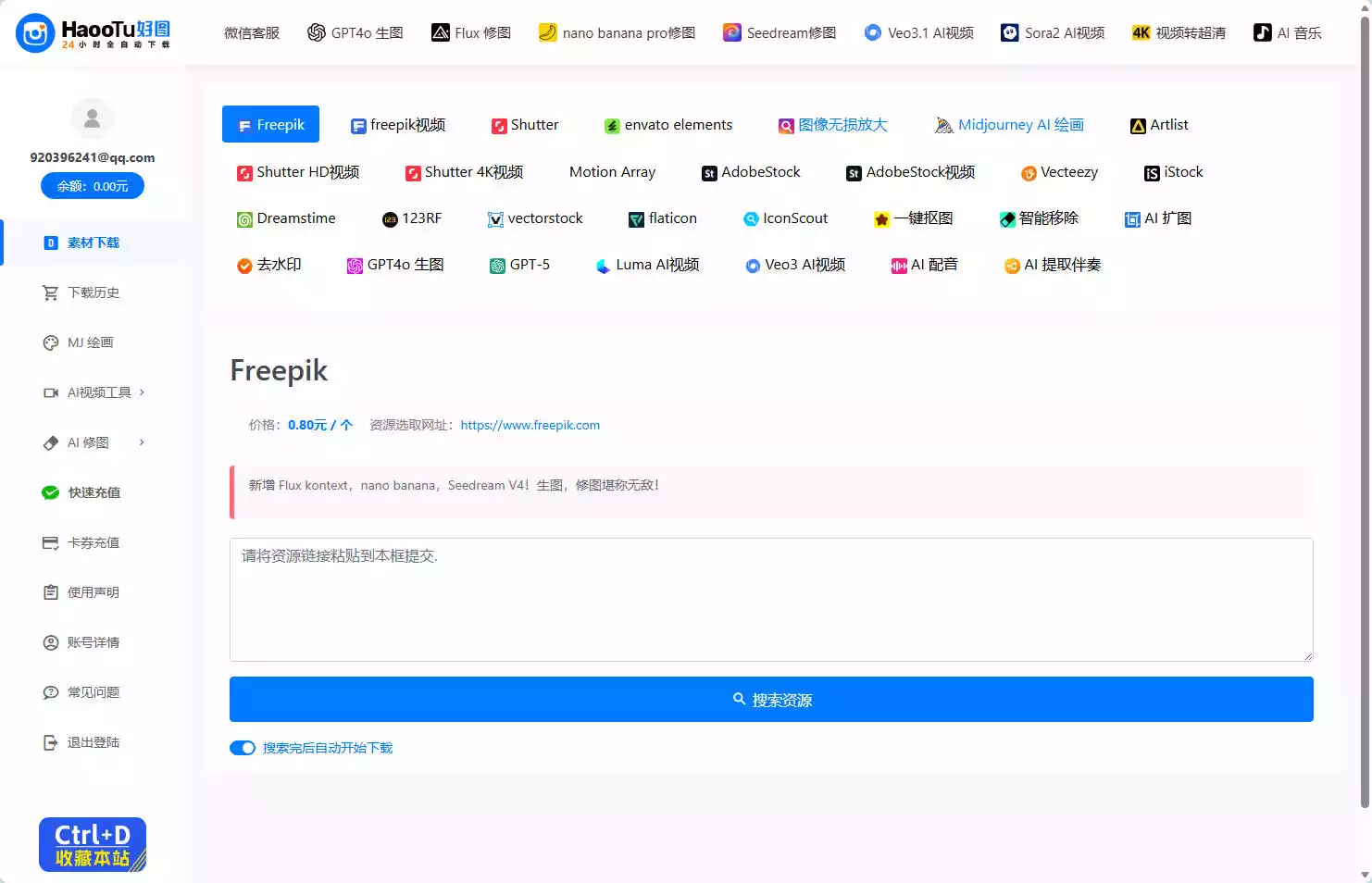Image resolution: width=1372 pixels, height=883 pixels.
Task: Click the 搜索资源 search button
Action: [x=771, y=700]
